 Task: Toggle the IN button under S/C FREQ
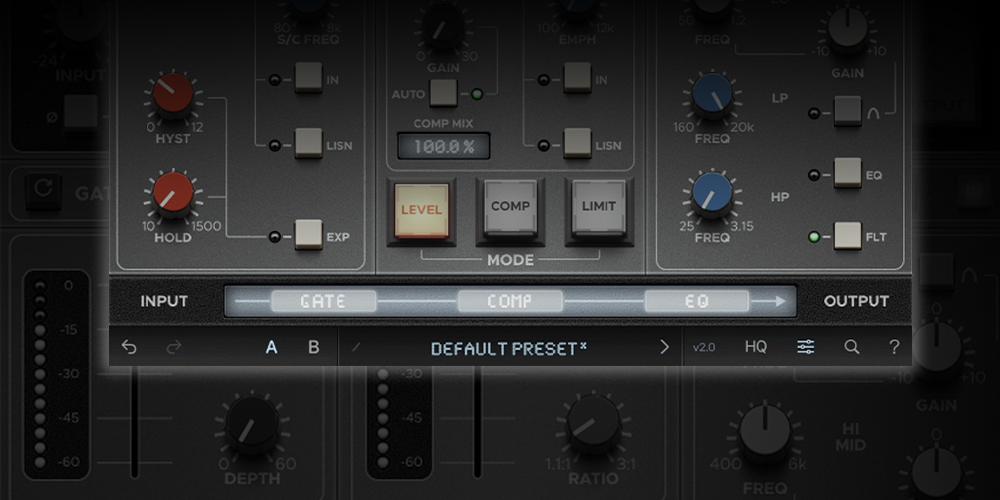click(x=309, y=78)
